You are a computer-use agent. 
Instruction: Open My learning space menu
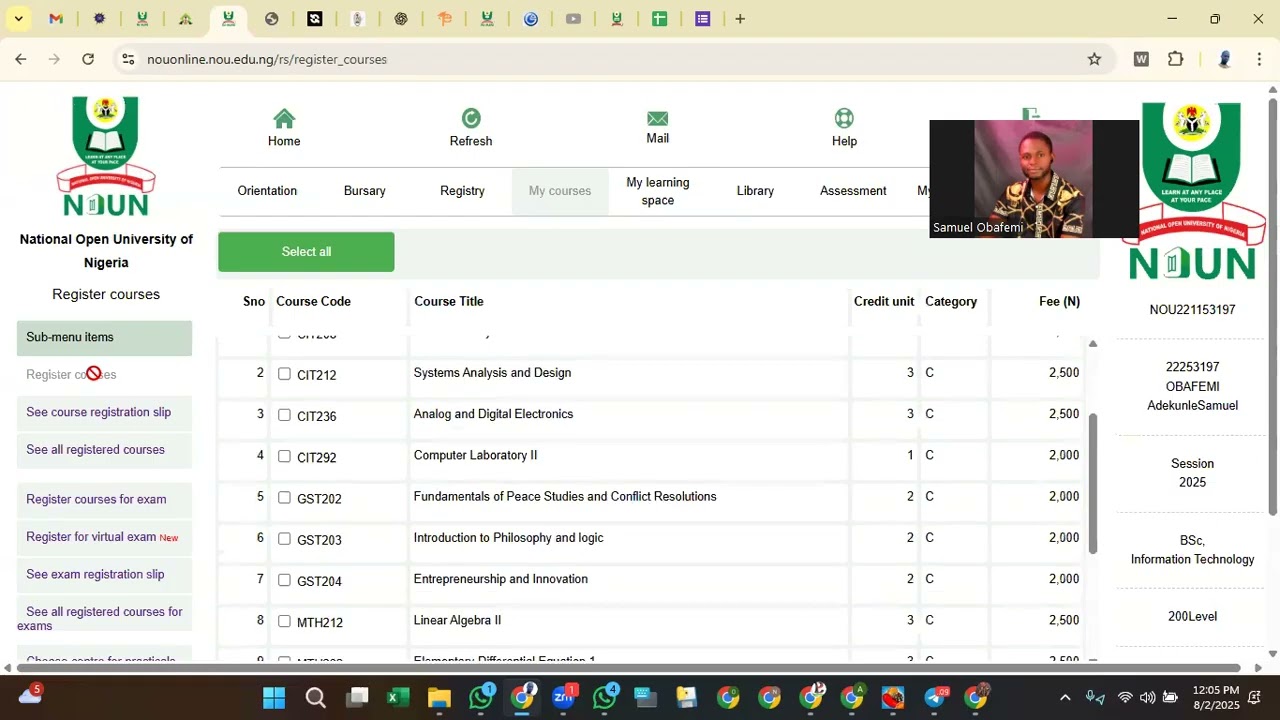[x=657, y=191]
